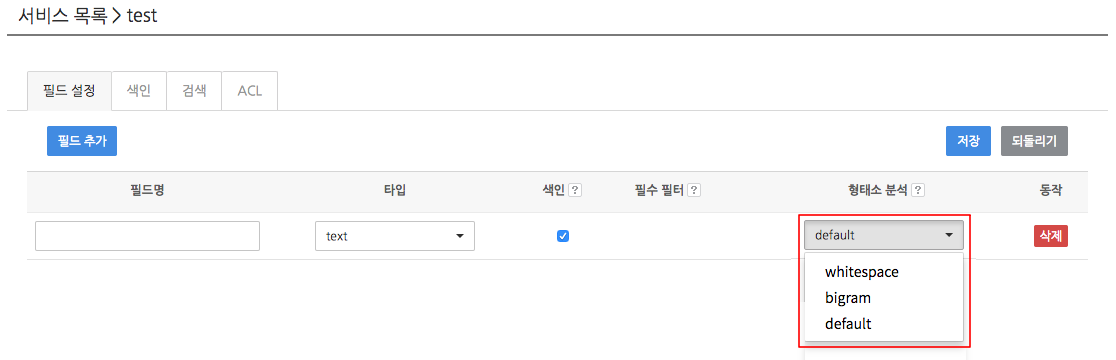Switch to the 검색 tab

coord(194,91)
